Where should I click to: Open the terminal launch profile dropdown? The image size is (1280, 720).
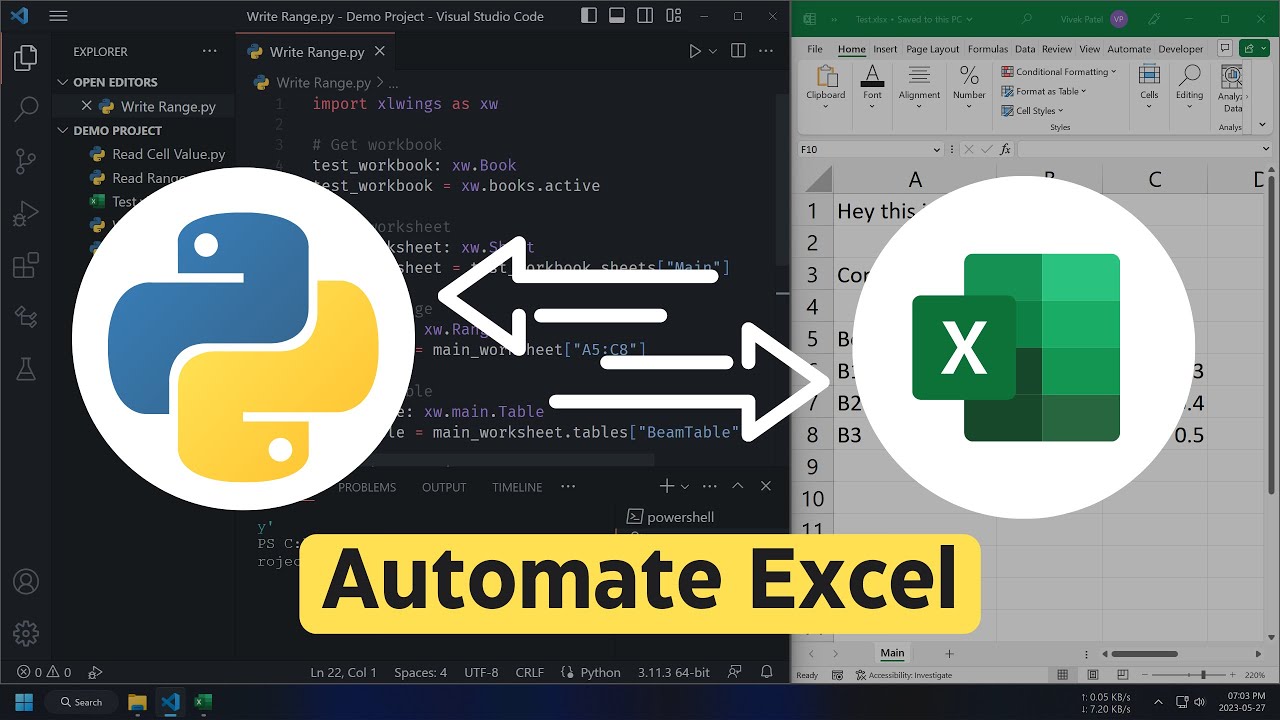685,486
